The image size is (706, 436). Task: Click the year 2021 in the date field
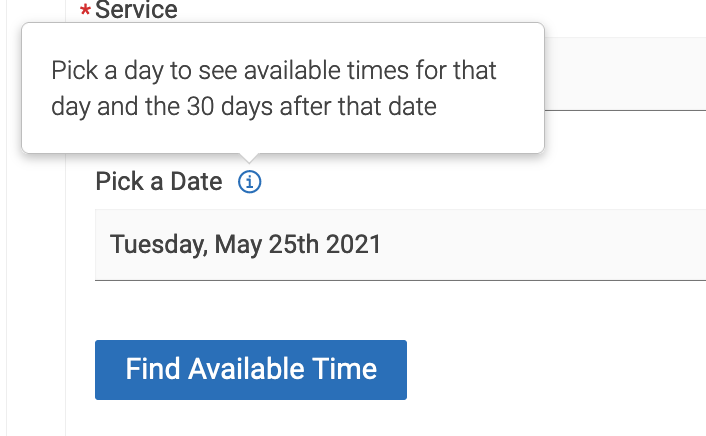coord(353,245)
